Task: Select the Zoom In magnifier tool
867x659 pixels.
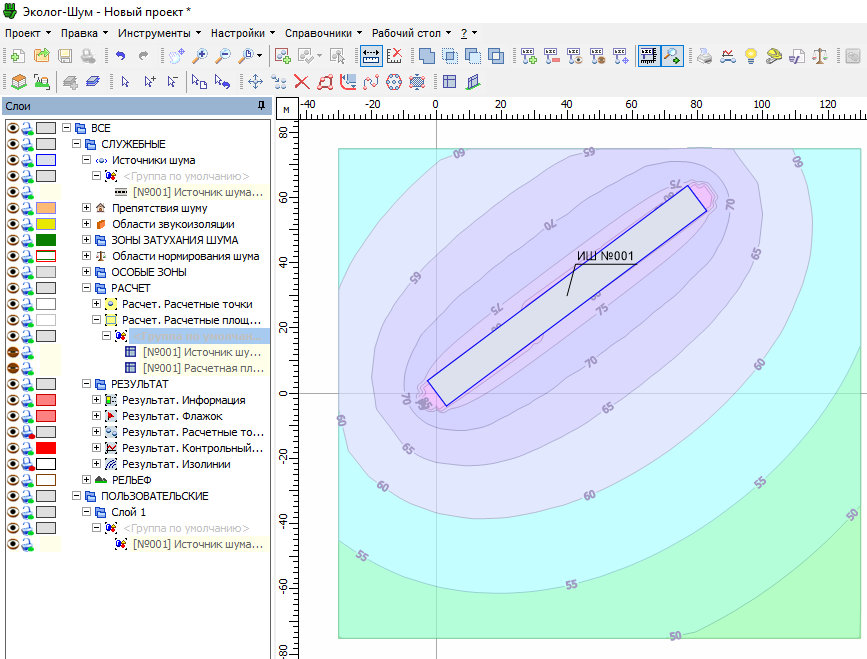Action: (x=200, y=56)
